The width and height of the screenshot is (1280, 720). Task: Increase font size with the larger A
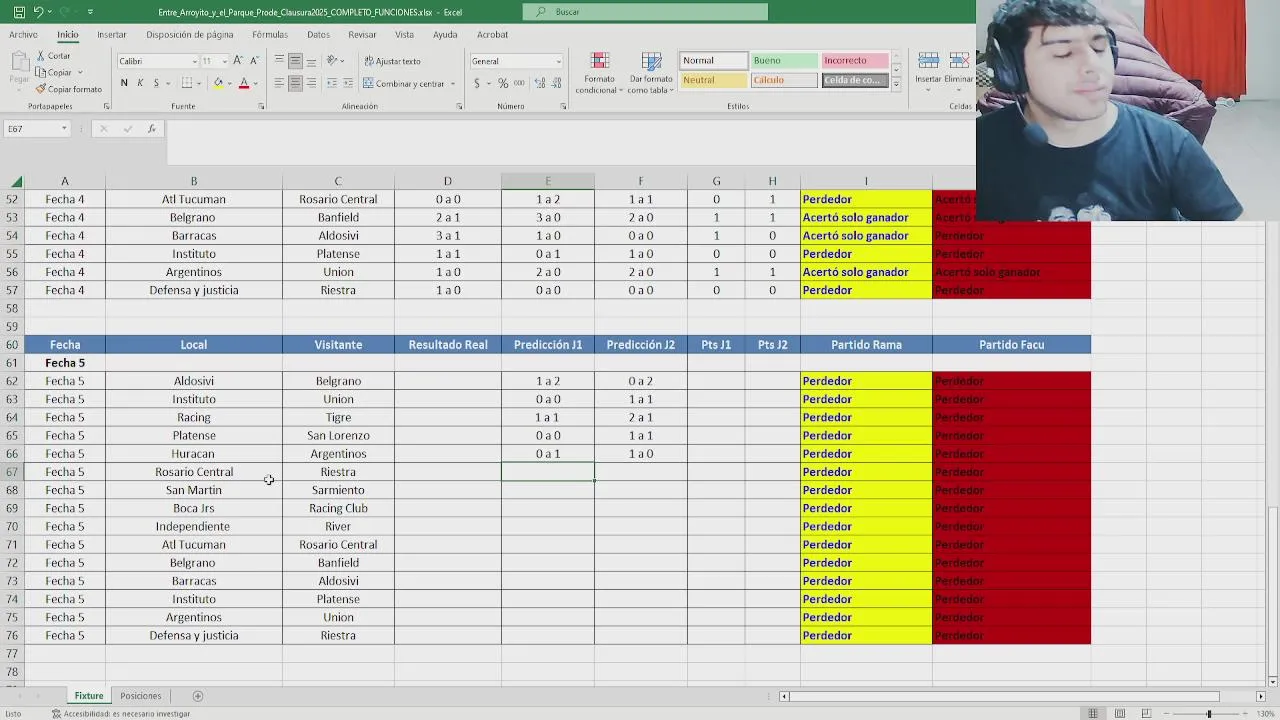(238, 61)
